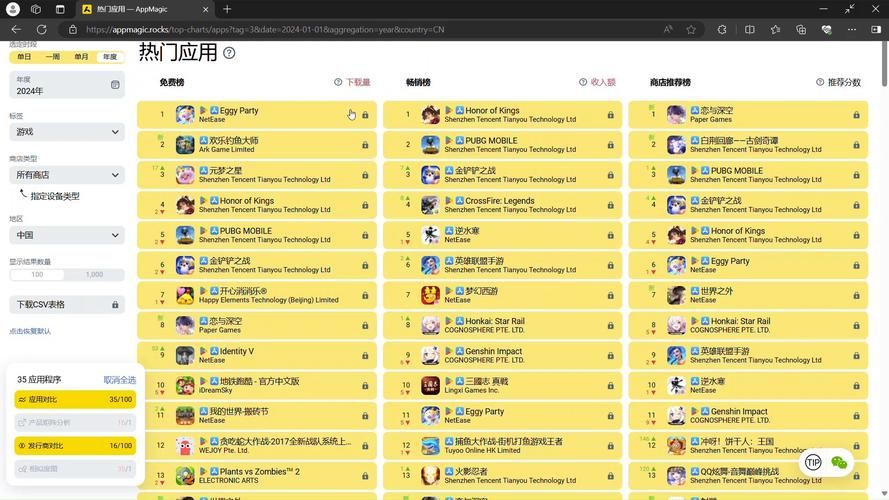Open Eggy Party app icon in free chart
This screenshot has width=889, height=500.
click(x=185, y=115)
